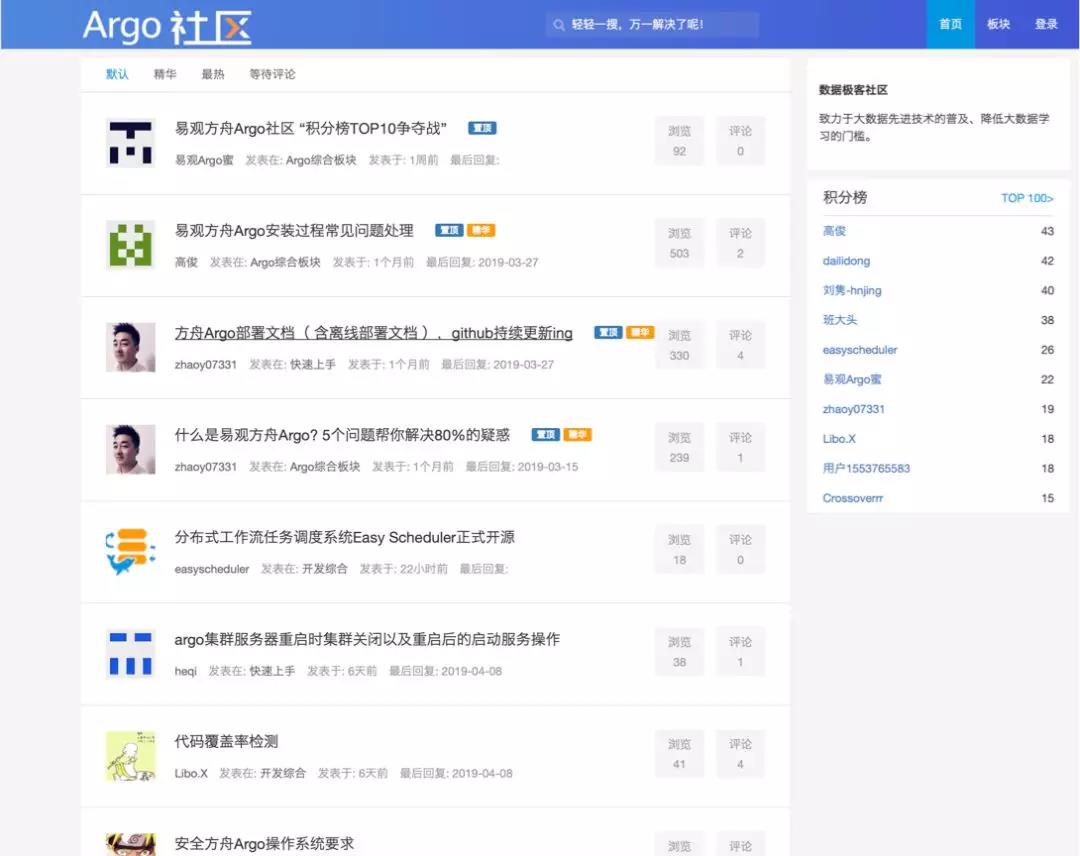Open Crossoverrr in the ranking list
1080x856 pixels.
853,498
